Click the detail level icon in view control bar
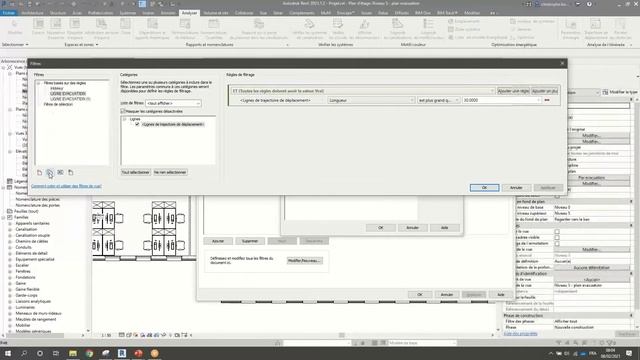 click(x=122, y=335)
